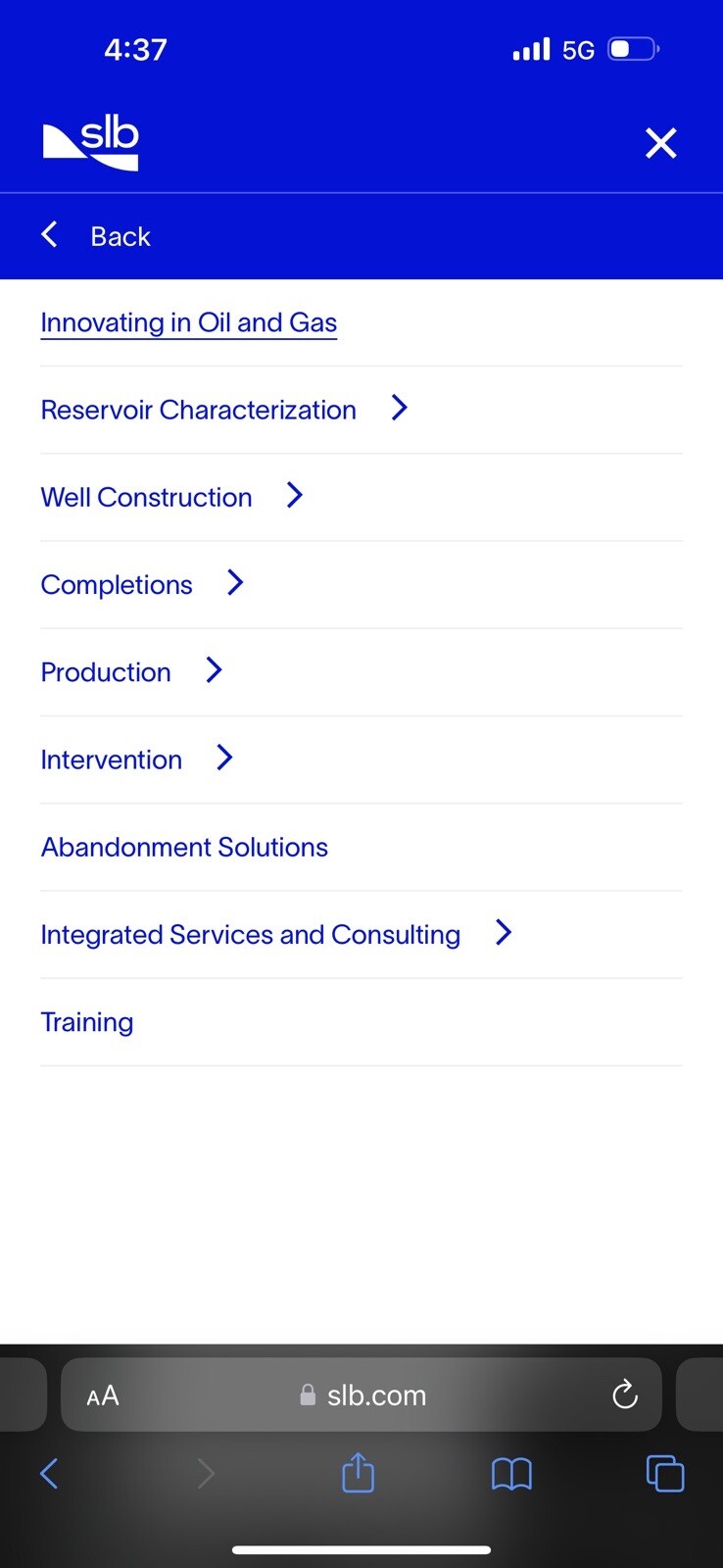Image resolution: width=723 pixels, height=1568 pixels.
Task: Show open tabs overview icon
Action: tap(665, 1473)
